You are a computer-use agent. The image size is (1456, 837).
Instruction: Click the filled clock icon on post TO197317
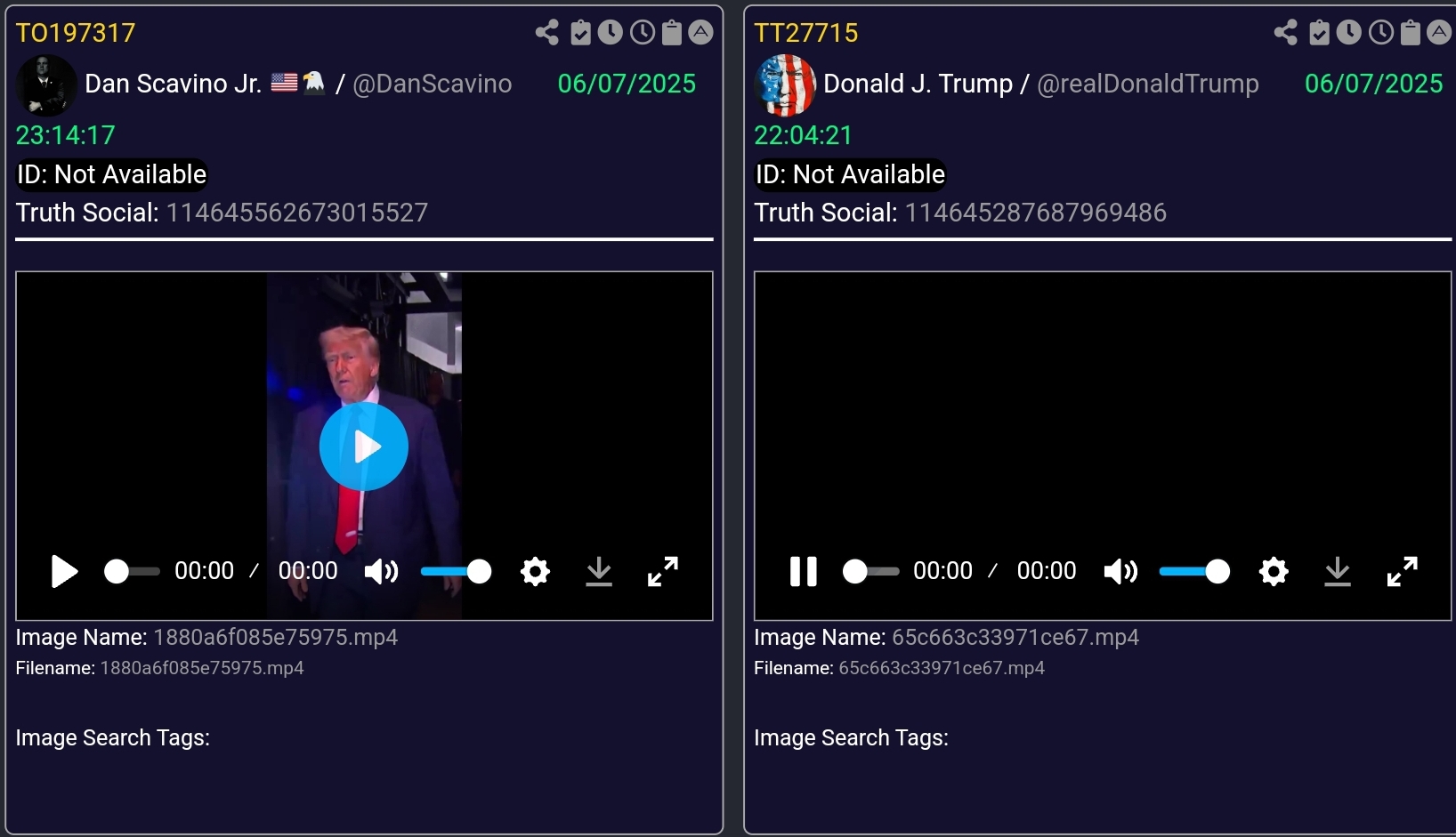(x=611, y=33)
